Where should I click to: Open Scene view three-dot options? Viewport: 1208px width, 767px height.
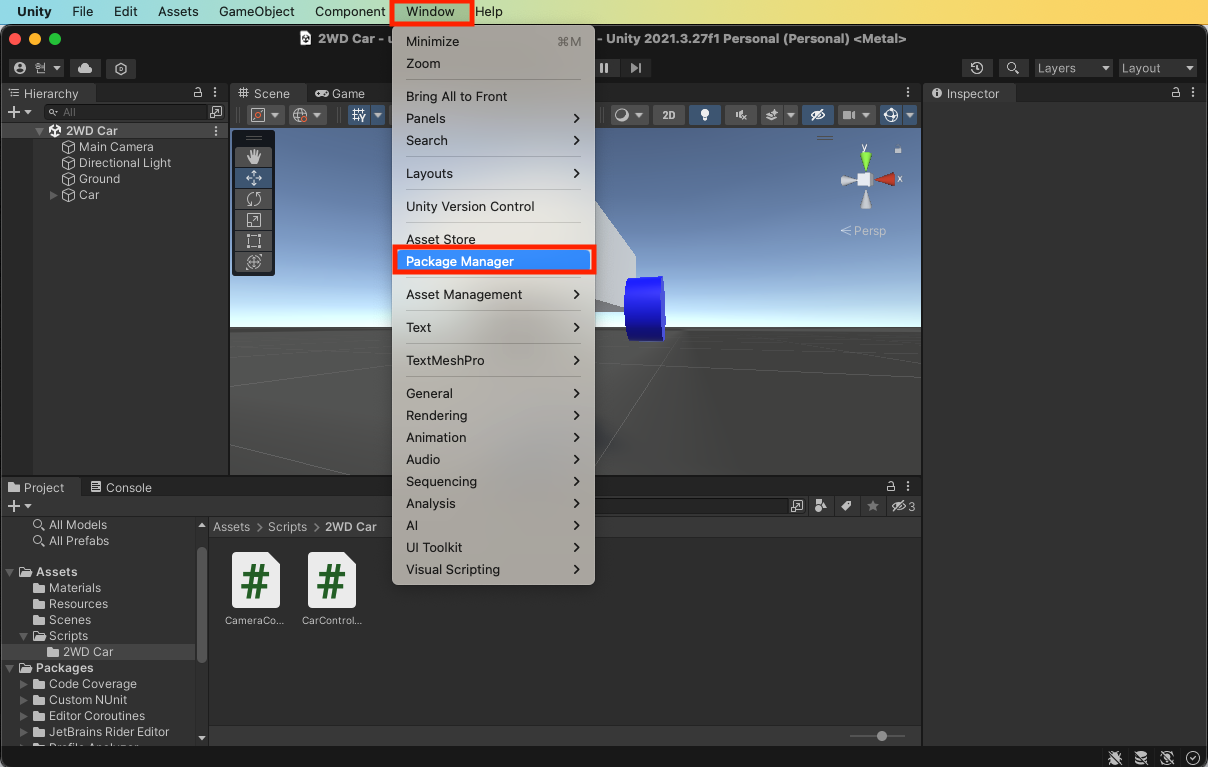pyautogui.click(x=908, y=92)
